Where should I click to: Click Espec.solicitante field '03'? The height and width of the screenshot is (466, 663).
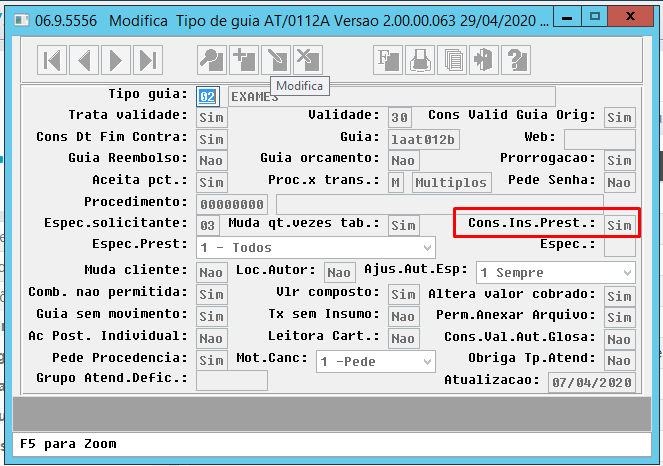pyautogui.click(x=208, y=225)
